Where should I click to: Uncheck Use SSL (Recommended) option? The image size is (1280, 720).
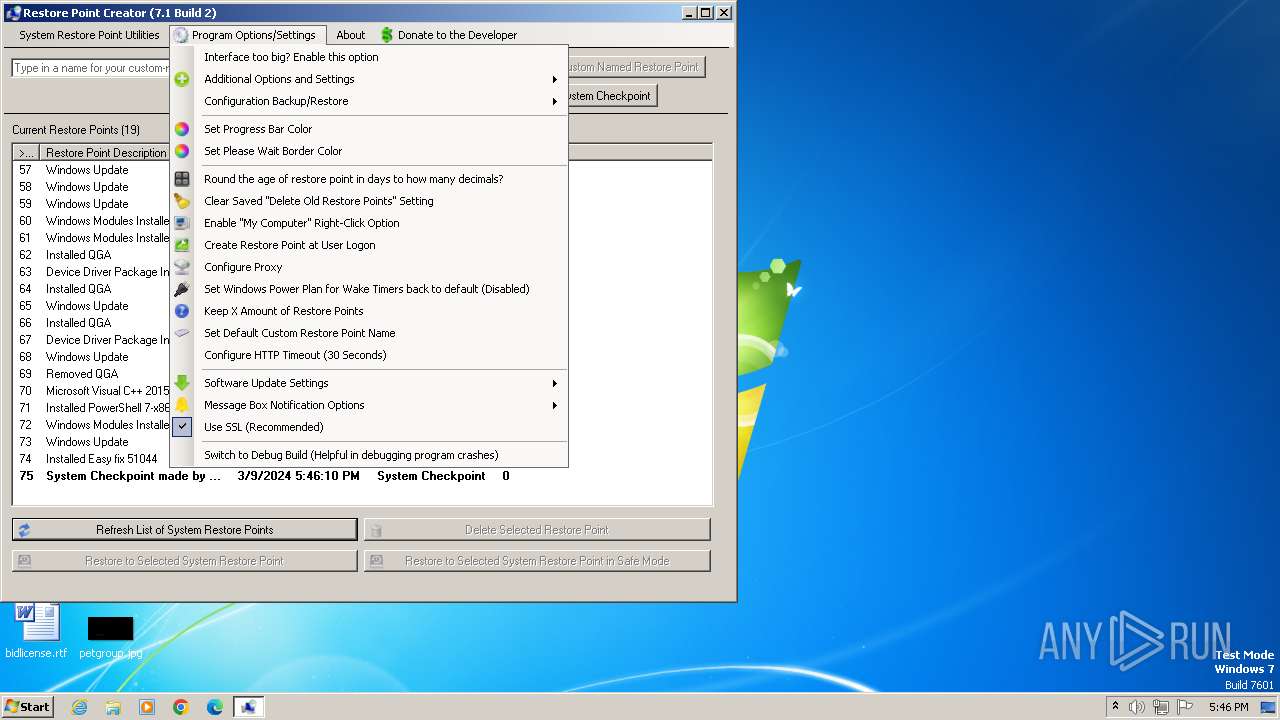(x=369, y=427)
